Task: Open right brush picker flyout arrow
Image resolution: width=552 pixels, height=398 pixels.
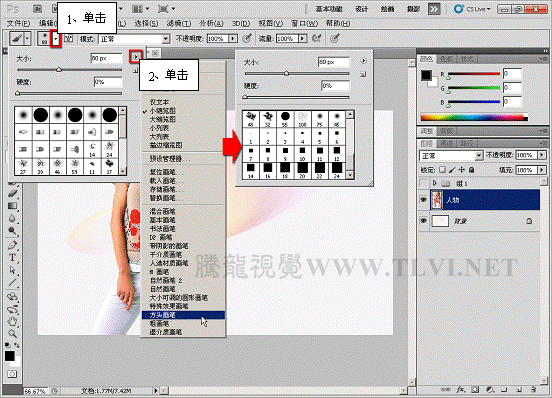Action: [363, 61]
